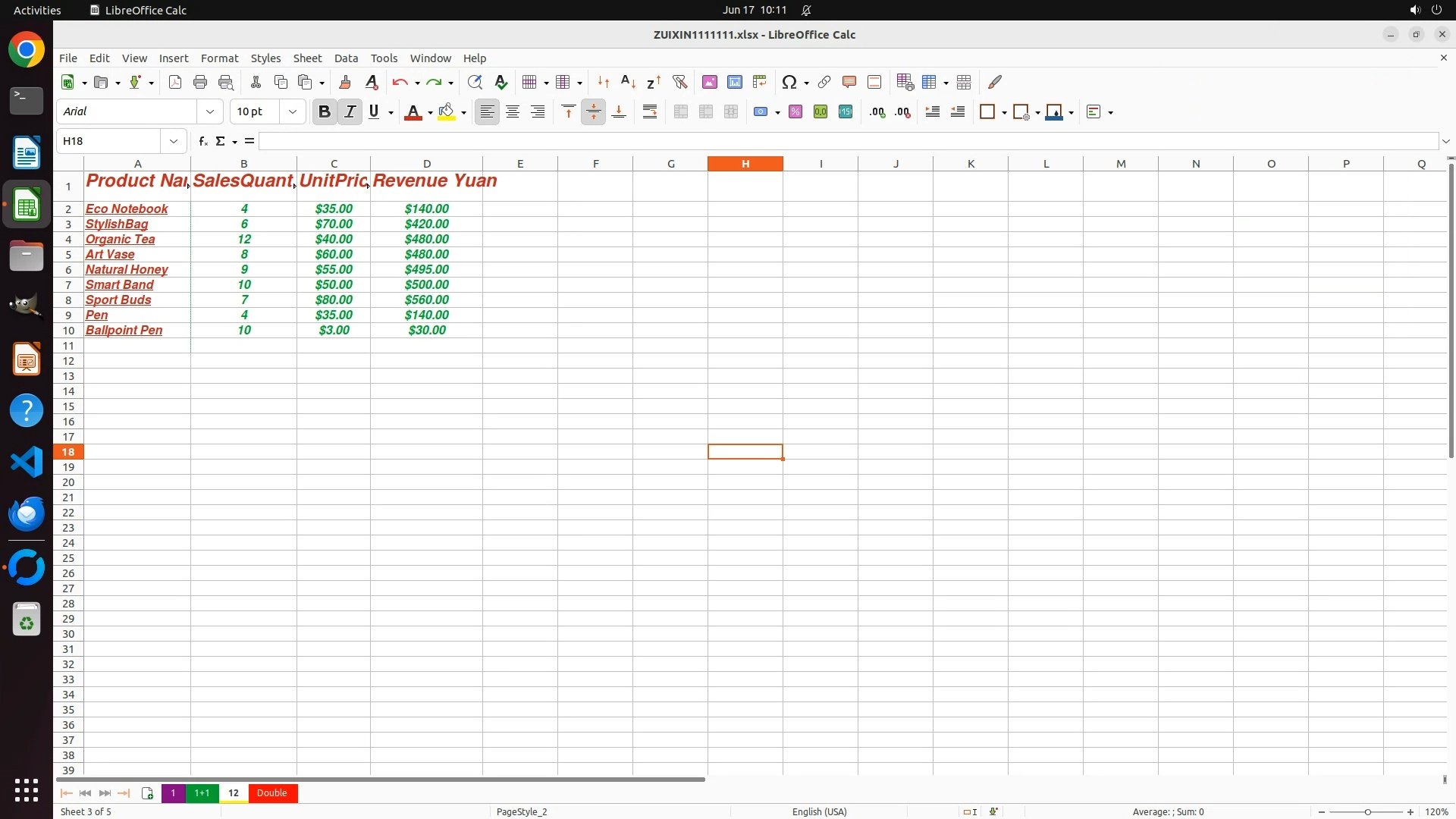Click the Wrap Text icon

tap(650, 112)
